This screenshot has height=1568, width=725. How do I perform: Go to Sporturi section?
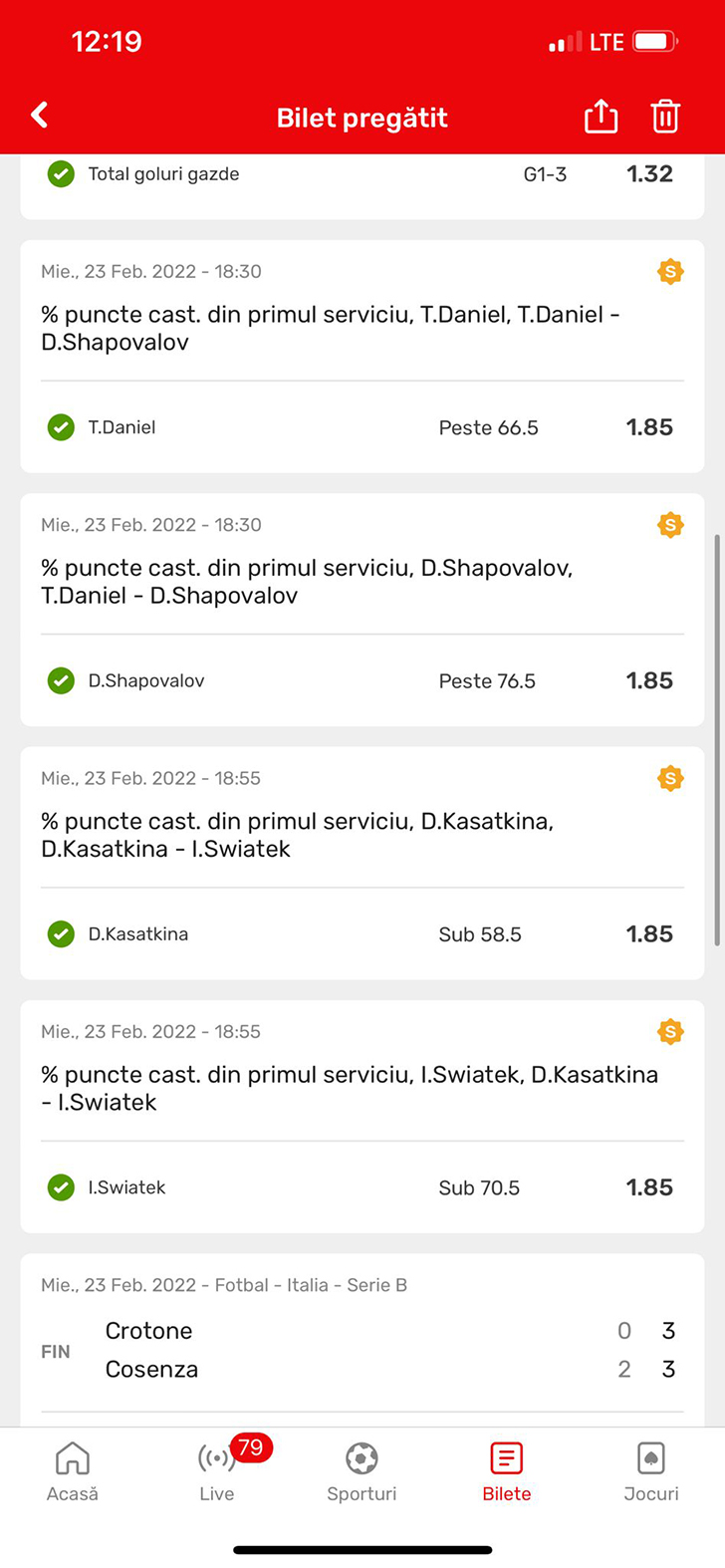362,1471
